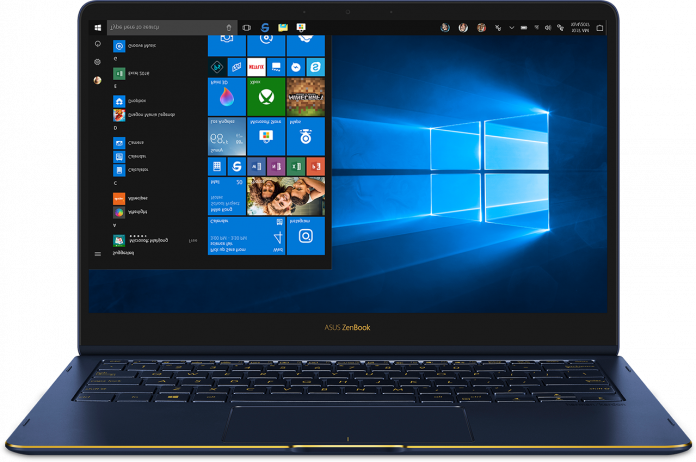
Task: Show hidden icons chevron in system tray
Action: point(511,28)
